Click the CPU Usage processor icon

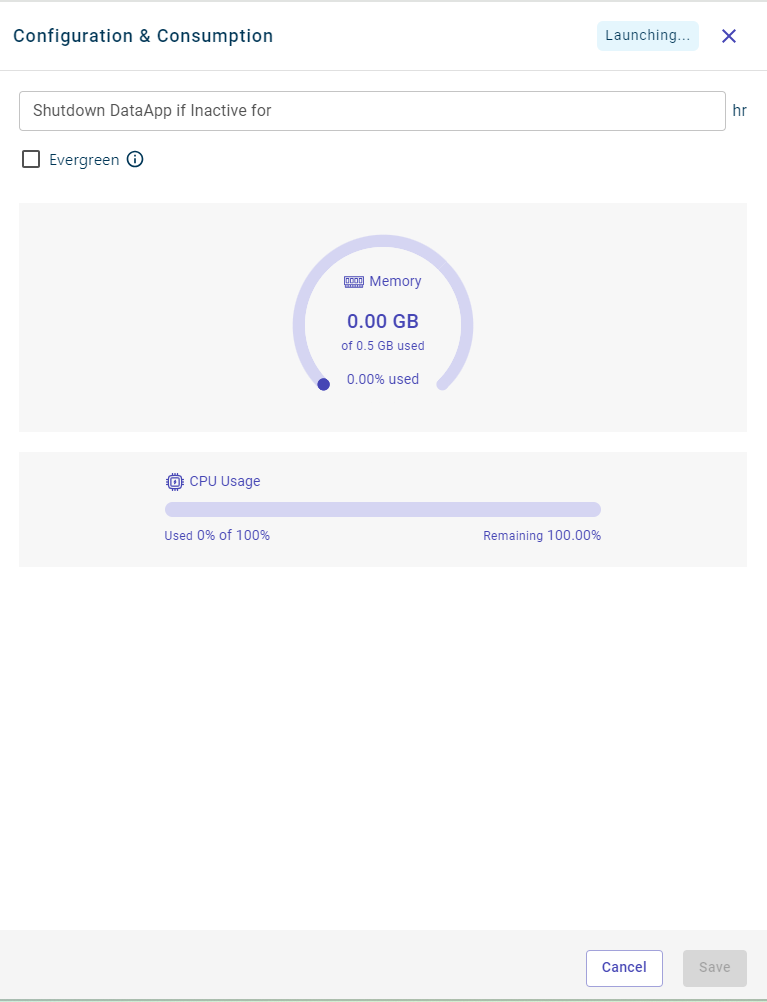(175, 481)
